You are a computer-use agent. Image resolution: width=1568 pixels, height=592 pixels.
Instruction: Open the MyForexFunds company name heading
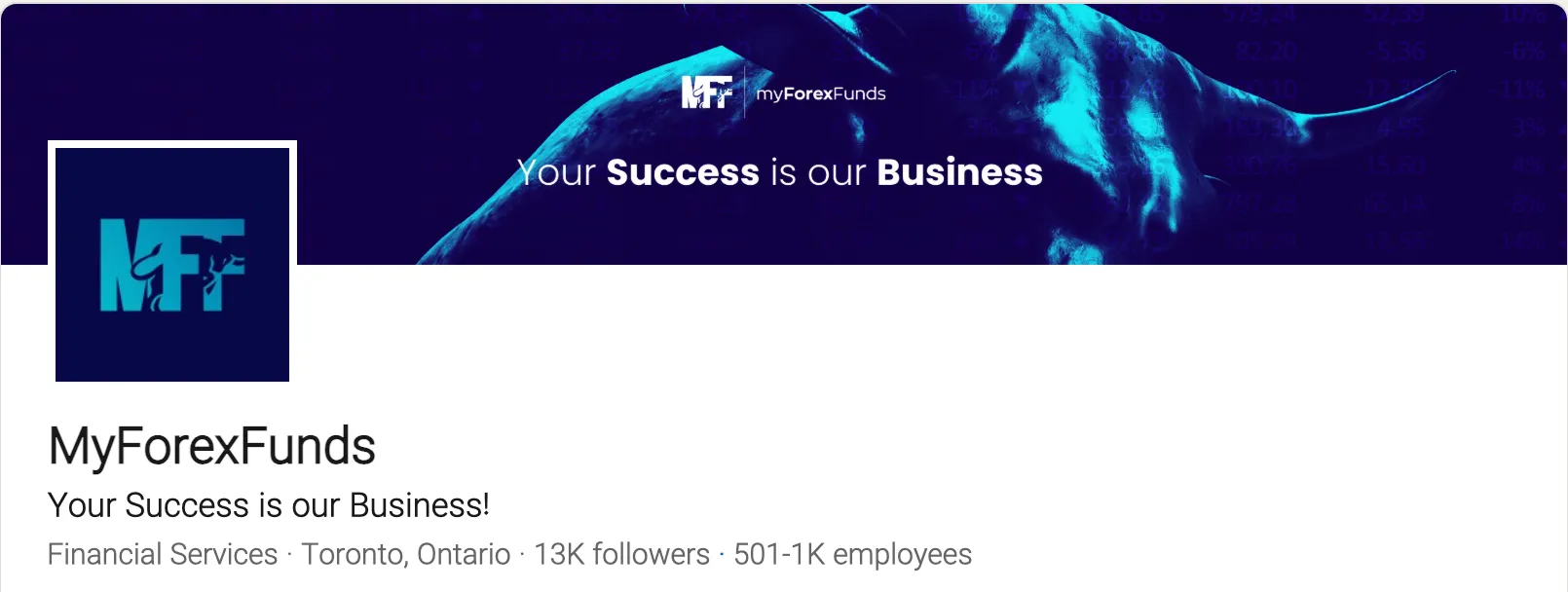[211, 447]
